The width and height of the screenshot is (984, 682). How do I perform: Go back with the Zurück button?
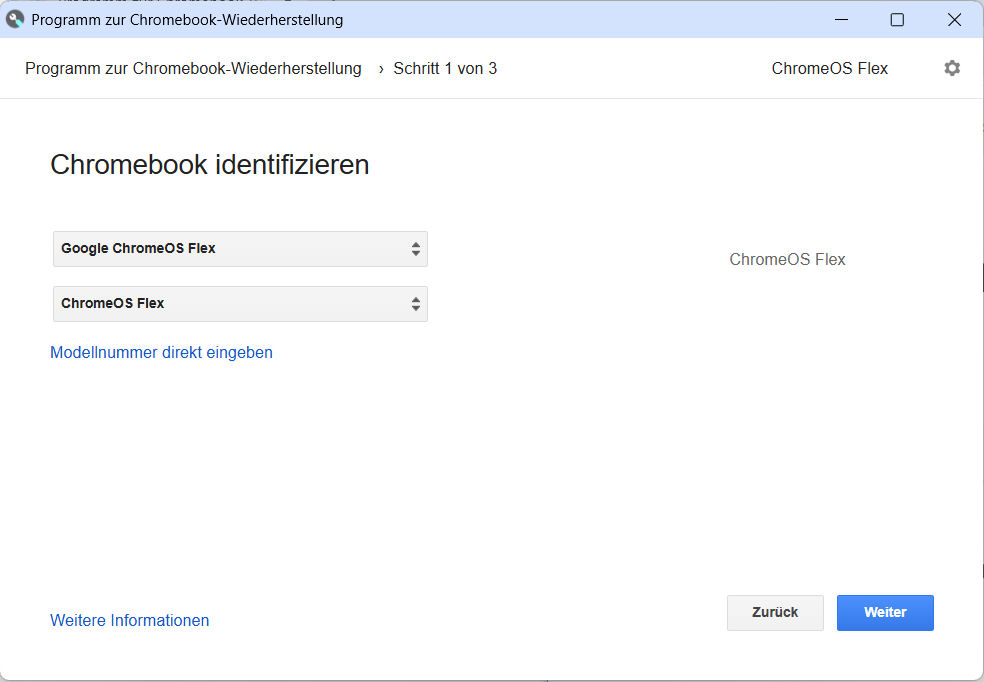pyautogui.click(x=775, y=612)
